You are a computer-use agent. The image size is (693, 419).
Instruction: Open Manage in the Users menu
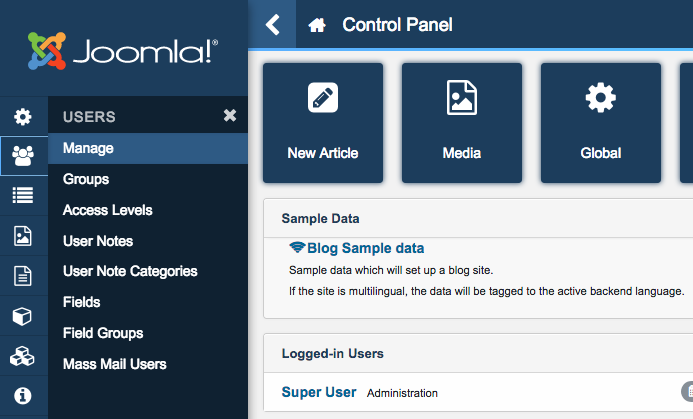[88, 148]
